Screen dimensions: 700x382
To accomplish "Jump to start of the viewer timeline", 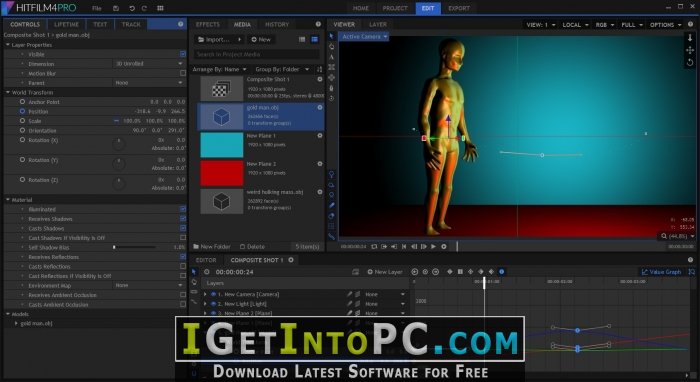I will point(404,246).
